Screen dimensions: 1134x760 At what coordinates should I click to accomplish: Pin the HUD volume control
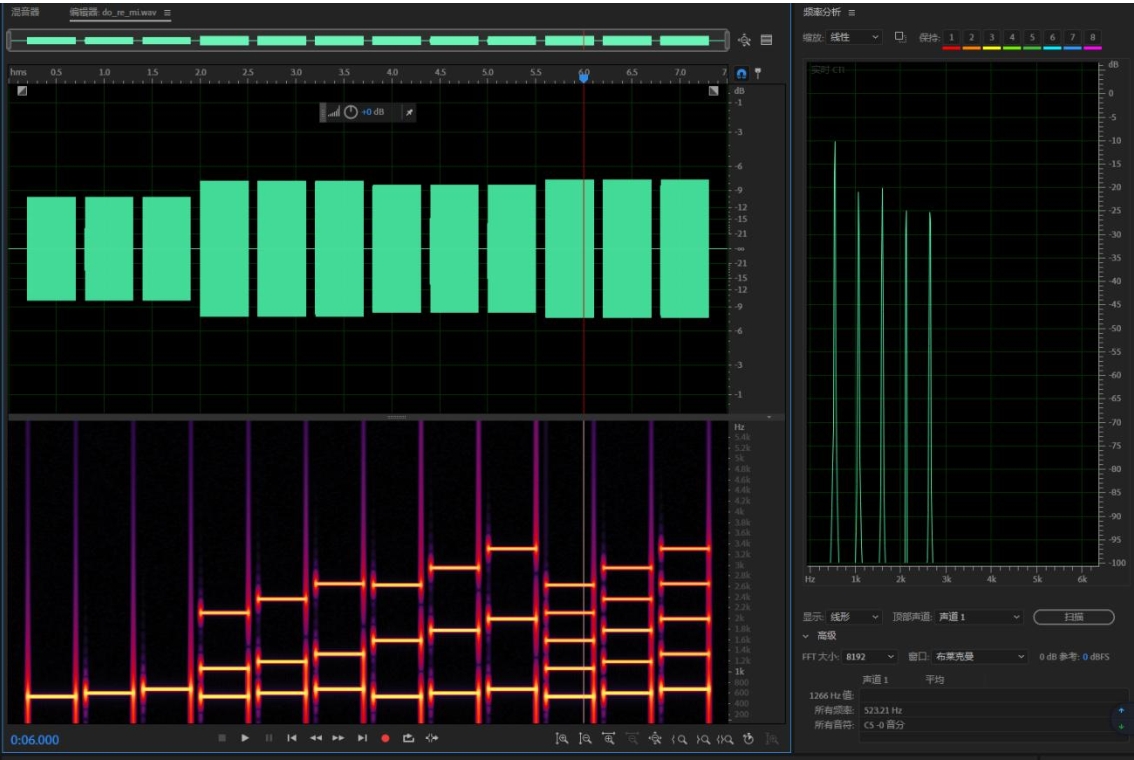(x=408, y=112)
